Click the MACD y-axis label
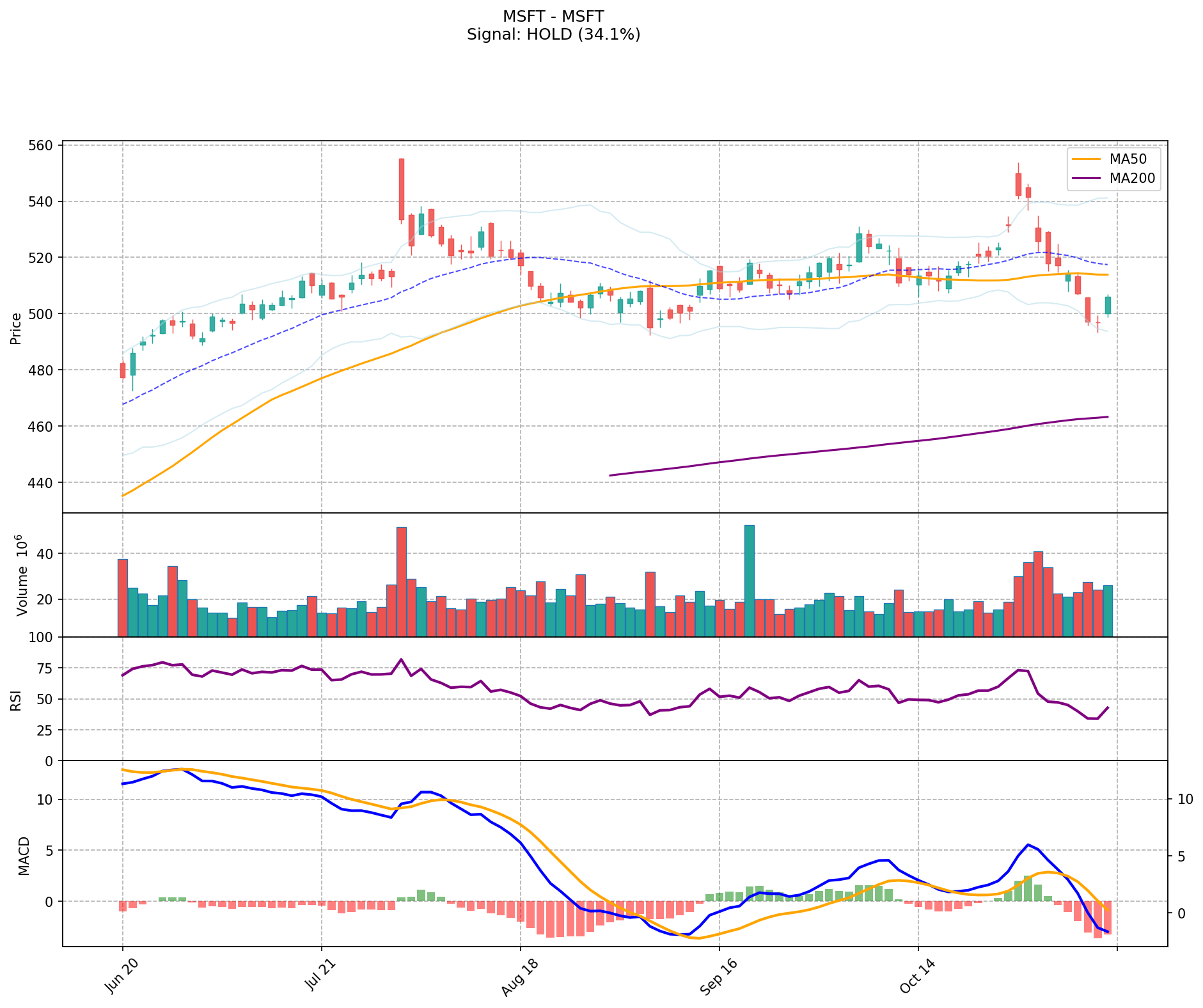The image size is (1203, 1008). click(x=23, y=855)
